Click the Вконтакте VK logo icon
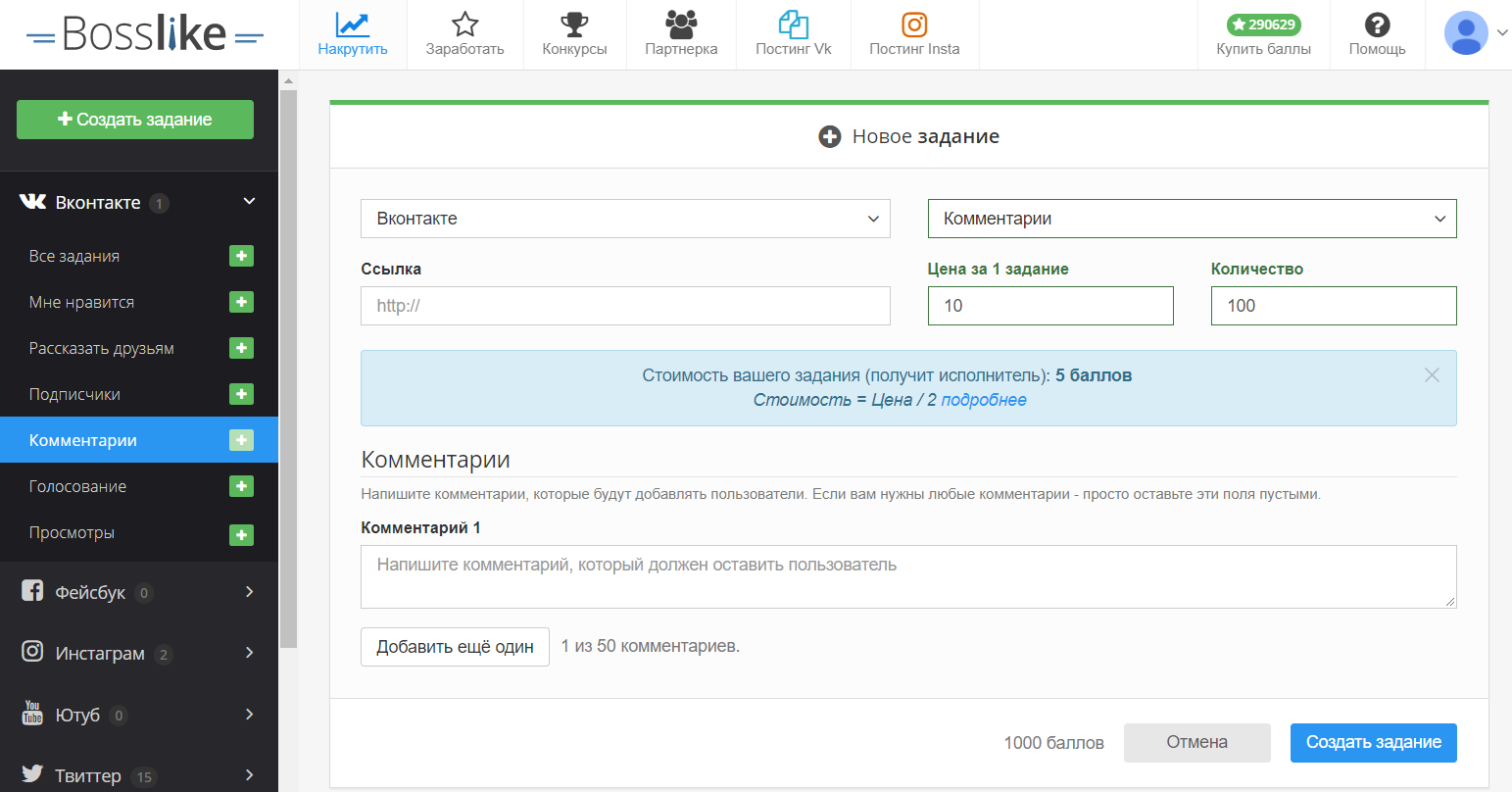Viewport: 1512px width, 792px height. pyautogui.click(x=32, y=202)
